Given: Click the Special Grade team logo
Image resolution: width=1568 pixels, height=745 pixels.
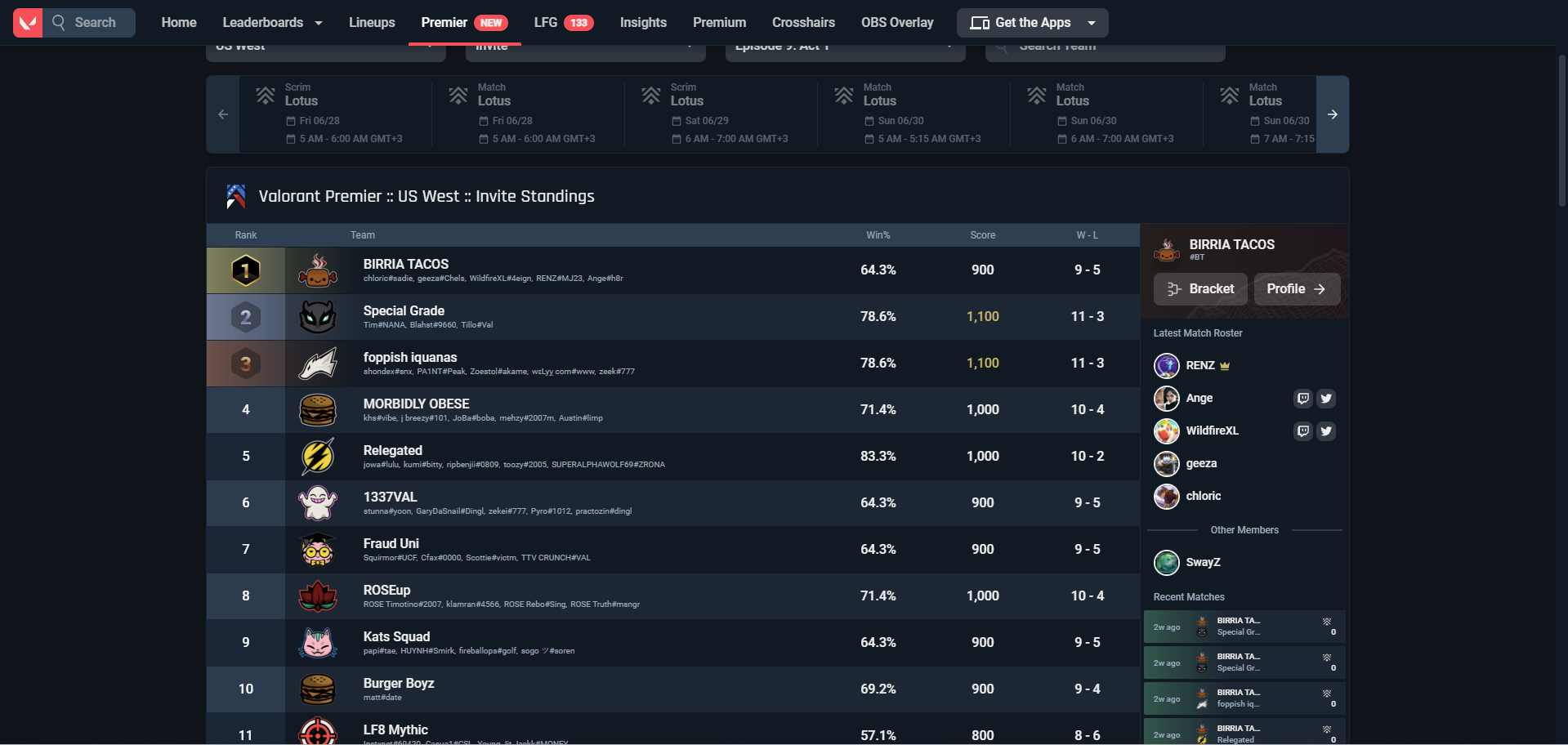Looking at the screenshot, I should 318,317.
